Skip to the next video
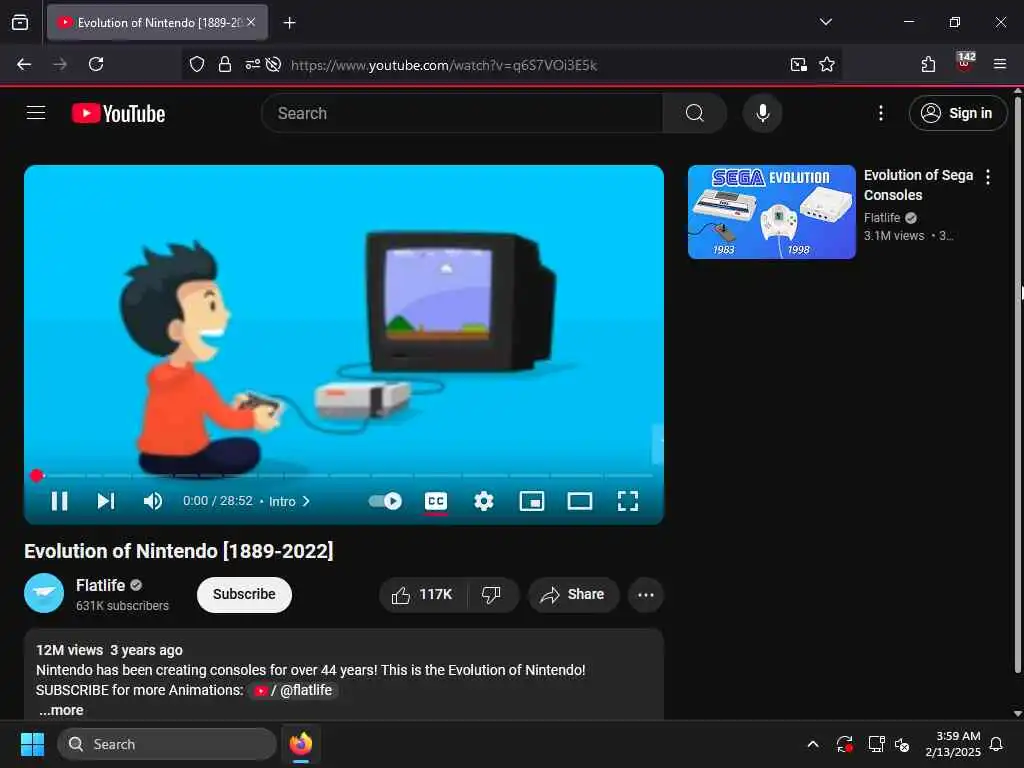 (x=106, y=501)
